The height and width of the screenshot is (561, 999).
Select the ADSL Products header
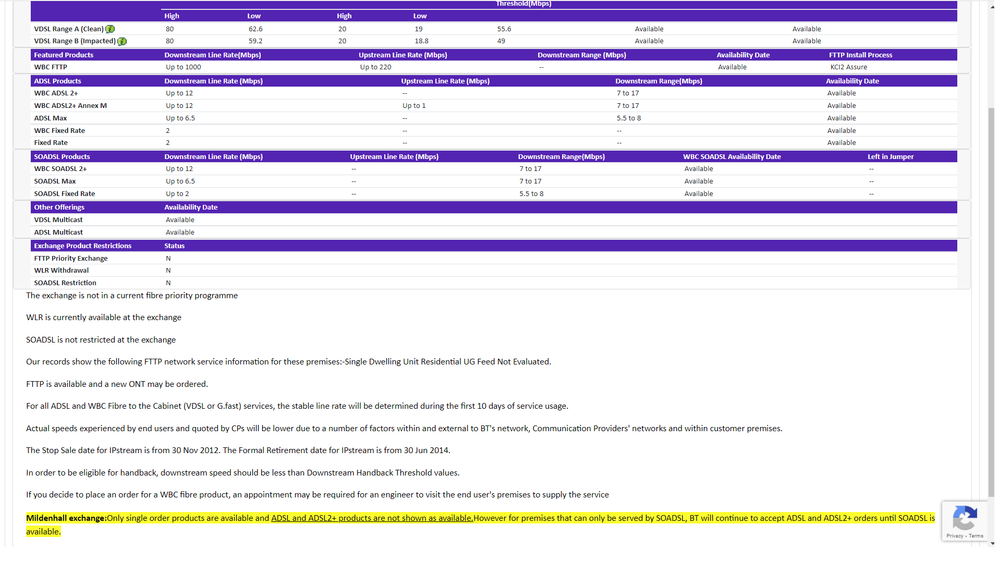[58, 81]
